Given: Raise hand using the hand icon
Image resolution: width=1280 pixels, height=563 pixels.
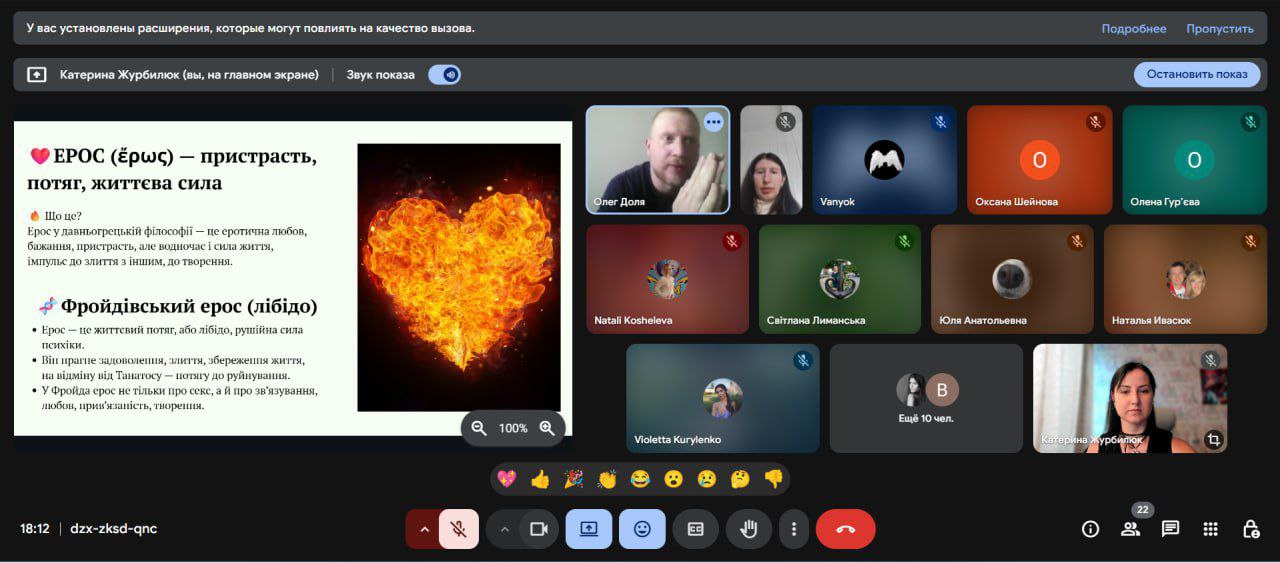Looking at the screenshot, I should point(748,529).
